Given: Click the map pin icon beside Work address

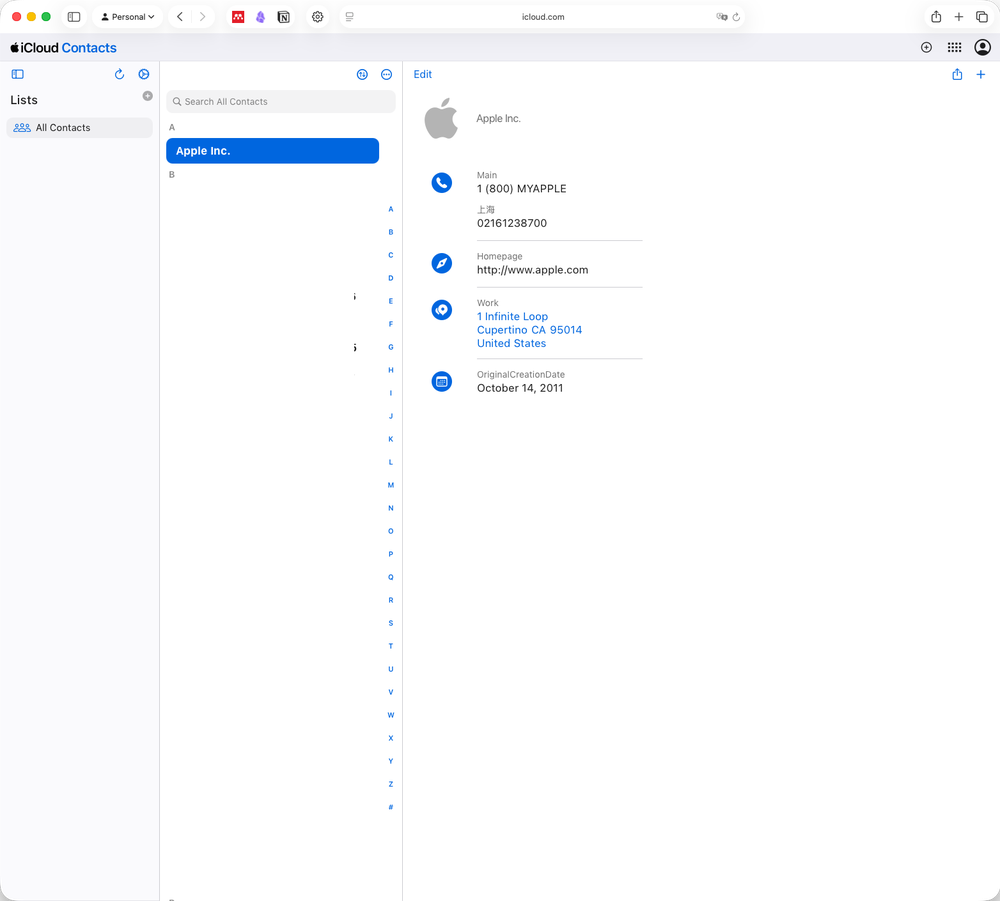Looking at the screenshot, I should coord(442,310).
